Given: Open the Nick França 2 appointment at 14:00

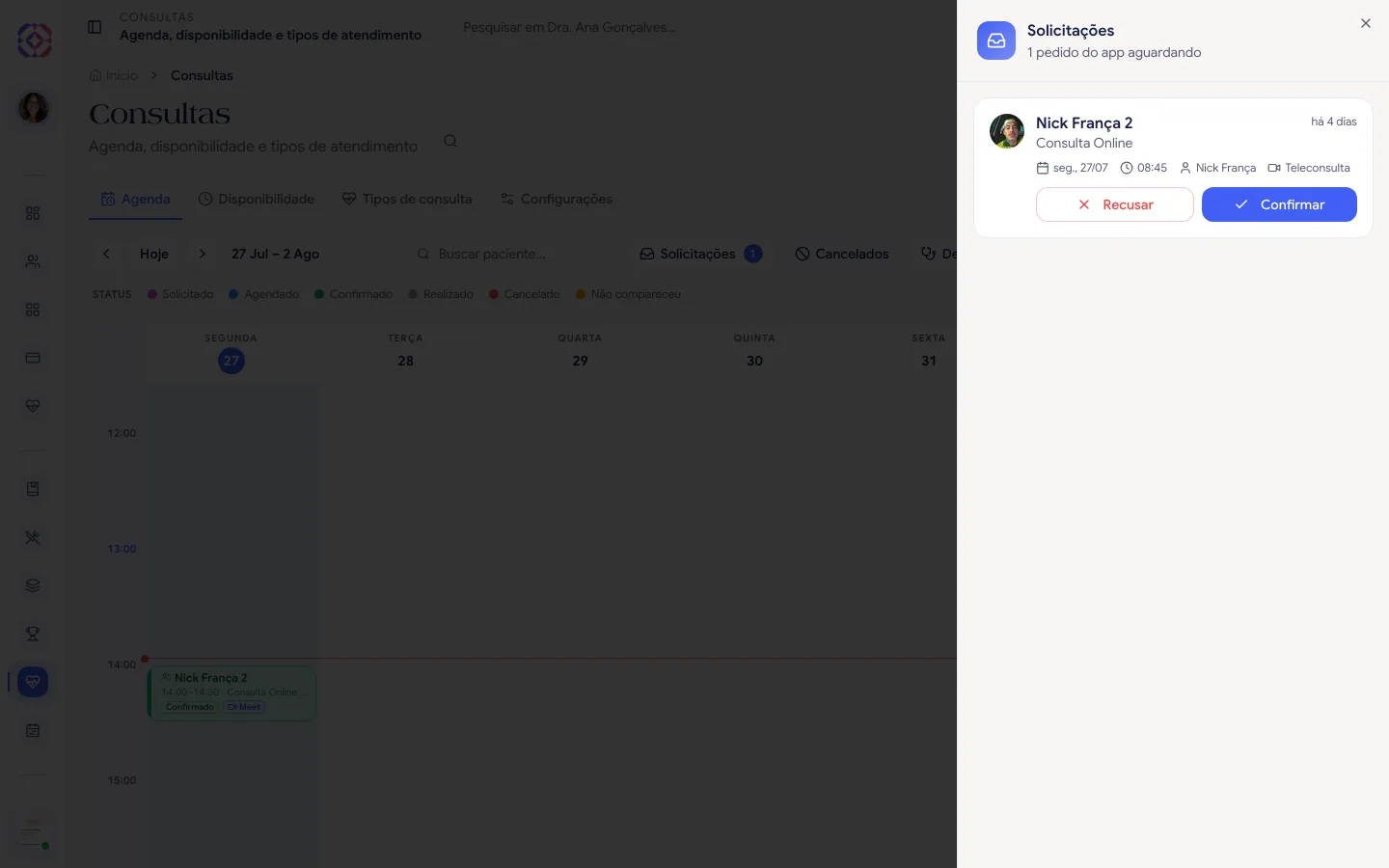Looking at the screenshot, I should pyautogui.click(x=231, y=692).
